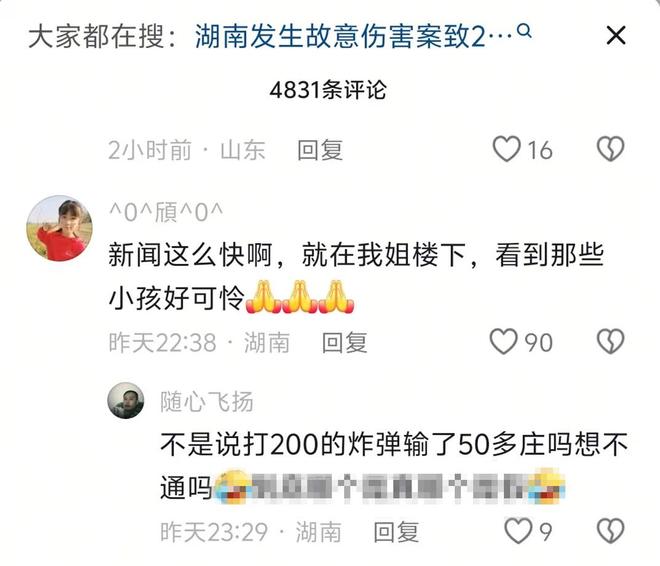Like the Shandong comment with 16 likes

coord(507,149)
